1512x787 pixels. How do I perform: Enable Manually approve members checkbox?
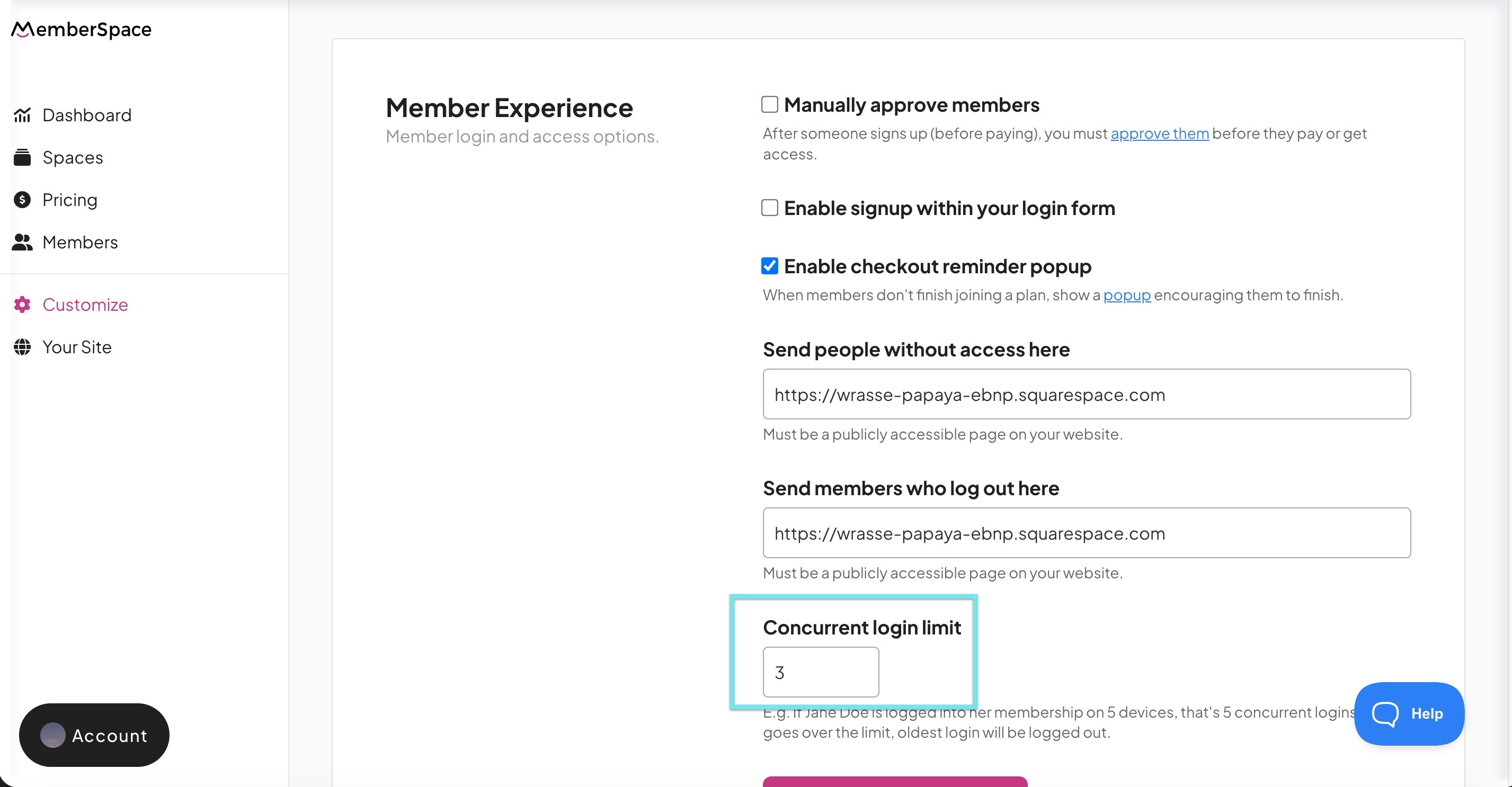pos(769,104)
